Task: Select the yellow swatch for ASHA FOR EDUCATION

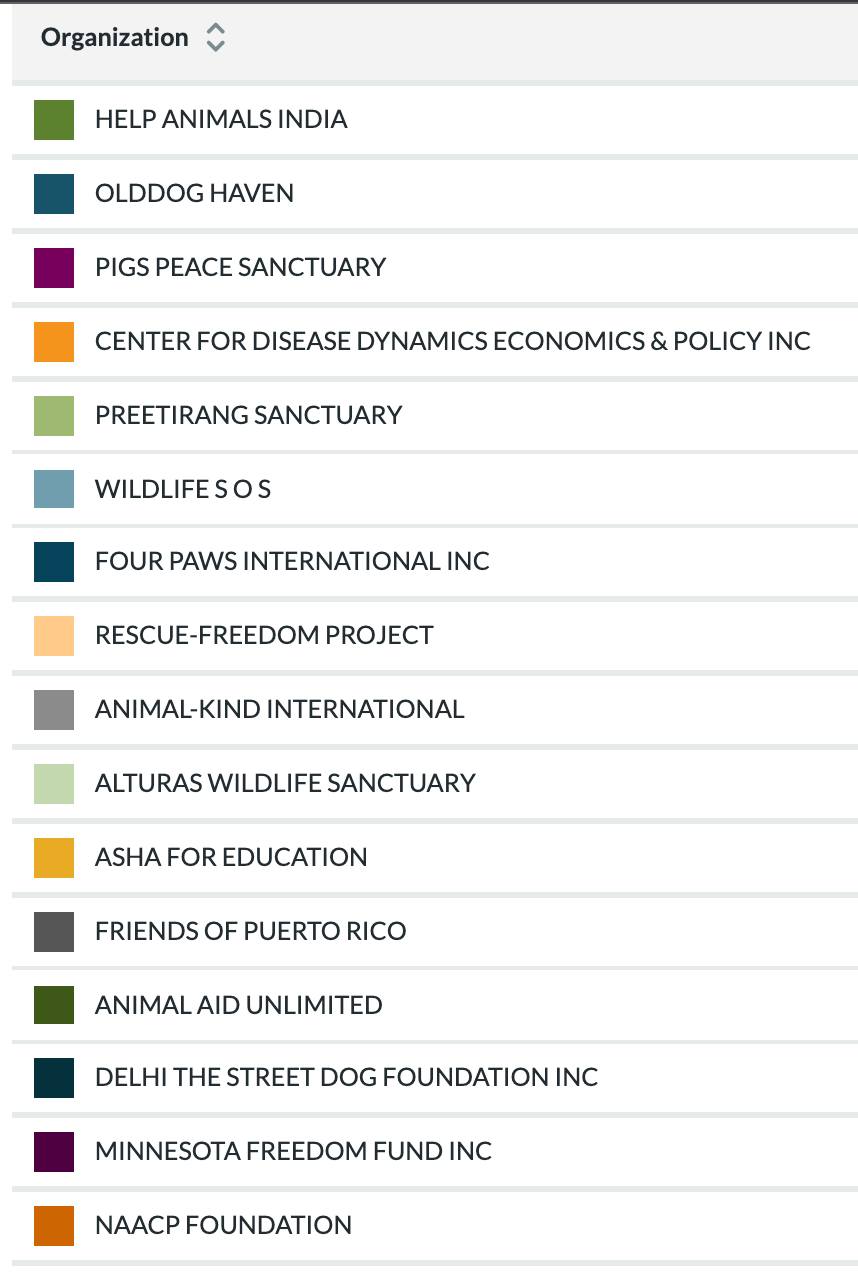Action: click(54, 857)
